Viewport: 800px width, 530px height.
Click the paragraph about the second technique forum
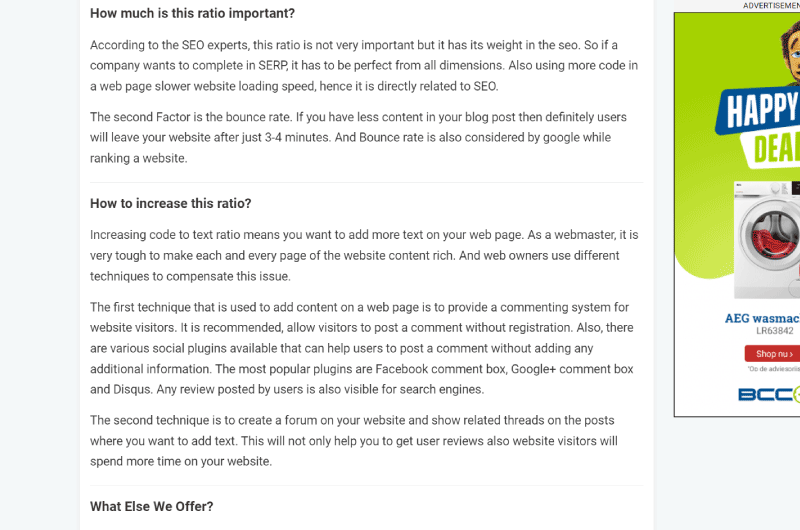[354, 441]
